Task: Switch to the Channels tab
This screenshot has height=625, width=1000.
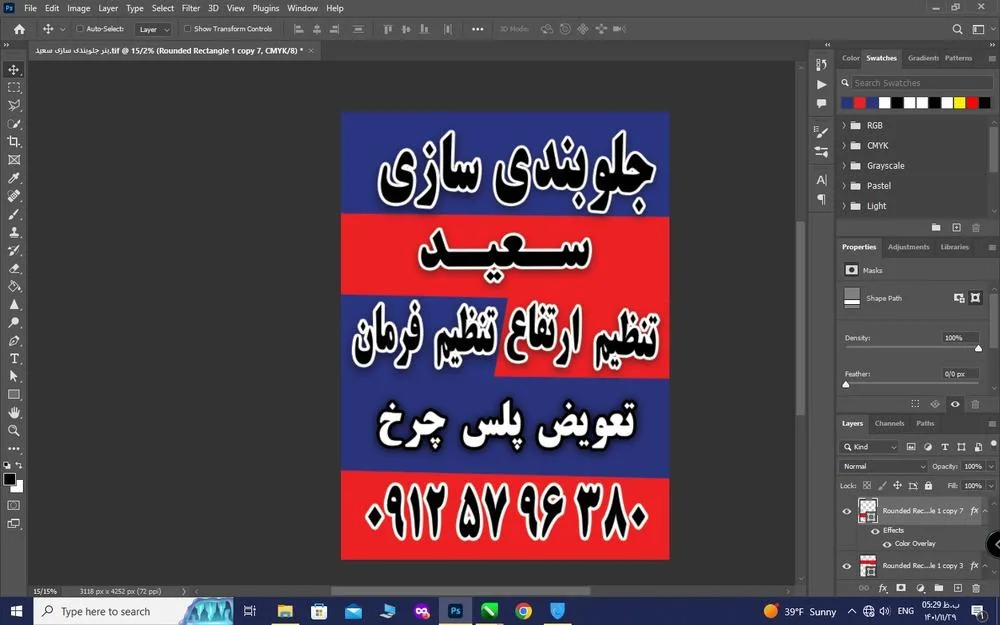Action: coord(889,423)
